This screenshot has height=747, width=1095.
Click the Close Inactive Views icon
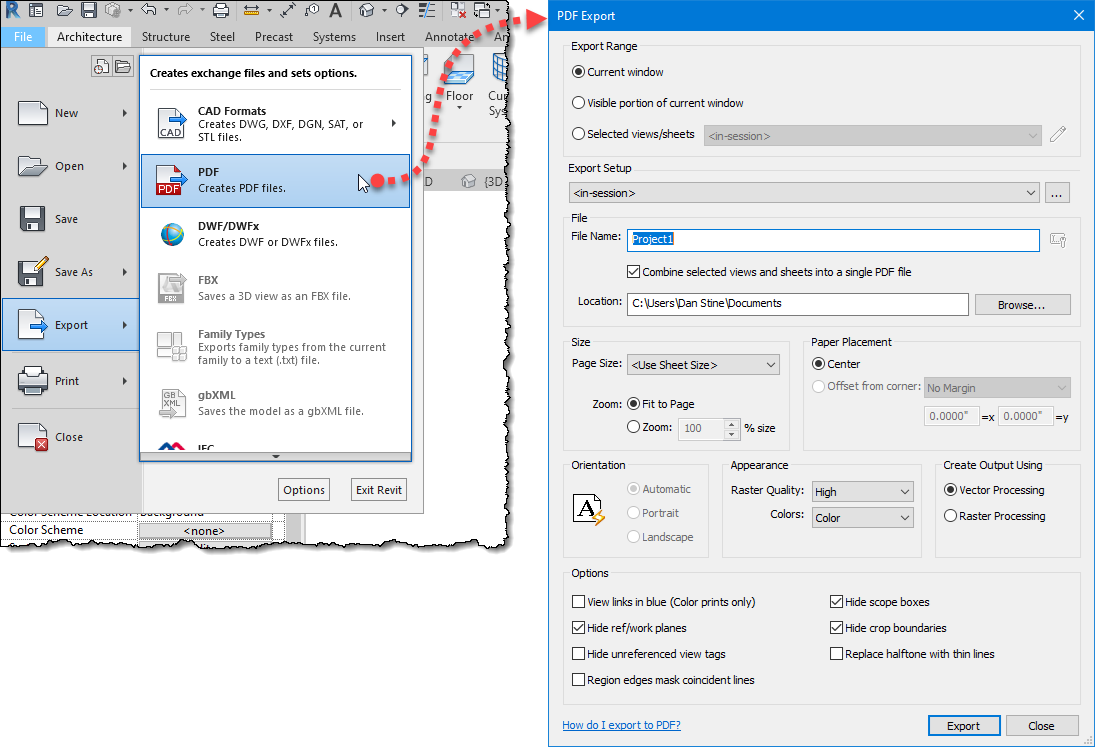point(458,10)
